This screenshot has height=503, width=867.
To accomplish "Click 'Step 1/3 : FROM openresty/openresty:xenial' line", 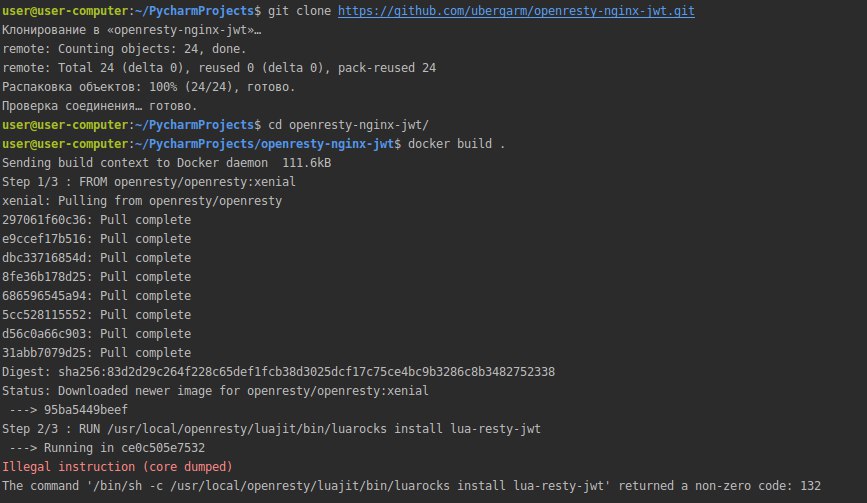I will click(149, 182).
